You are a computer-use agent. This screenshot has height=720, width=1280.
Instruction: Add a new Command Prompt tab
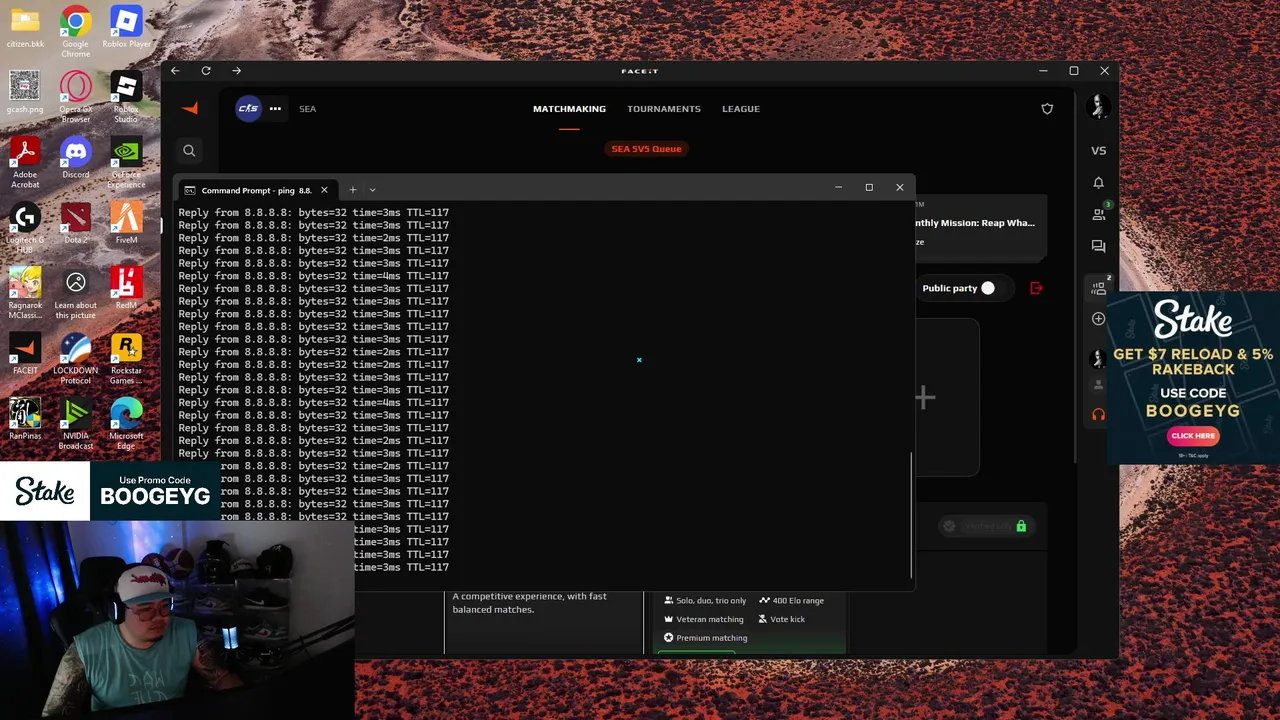[x=352, y=190]
